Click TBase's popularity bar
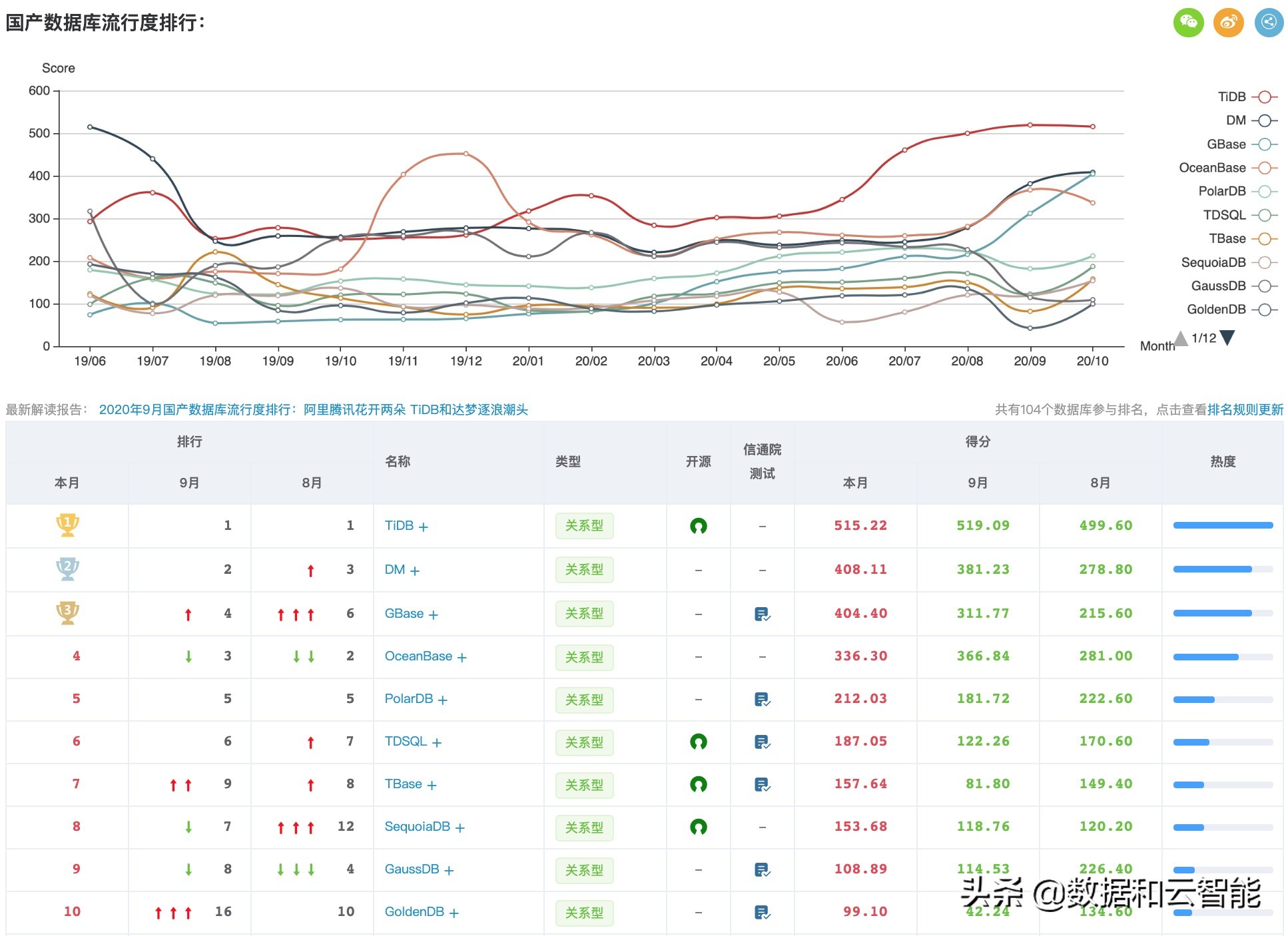Screen dimensions: 1288x936 click(1223, 785)
